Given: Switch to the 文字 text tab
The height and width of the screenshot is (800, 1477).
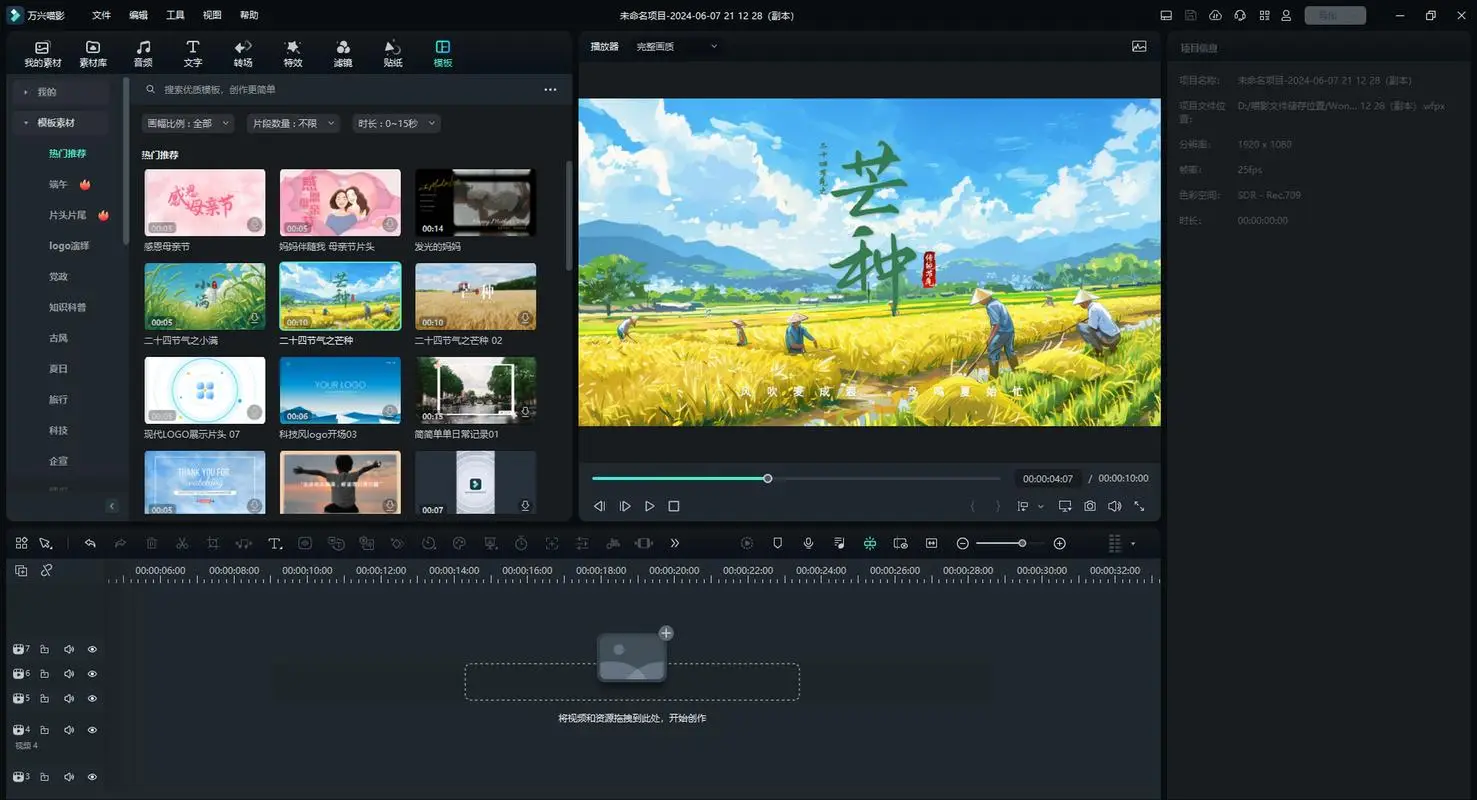Looking at the screenshot, I should (x=193, y=54).
